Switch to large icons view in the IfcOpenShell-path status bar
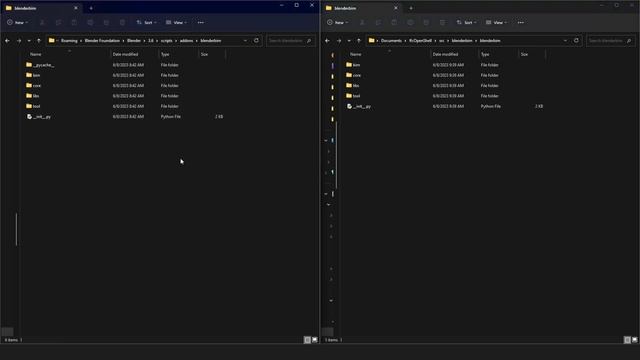 coord(635,340)
